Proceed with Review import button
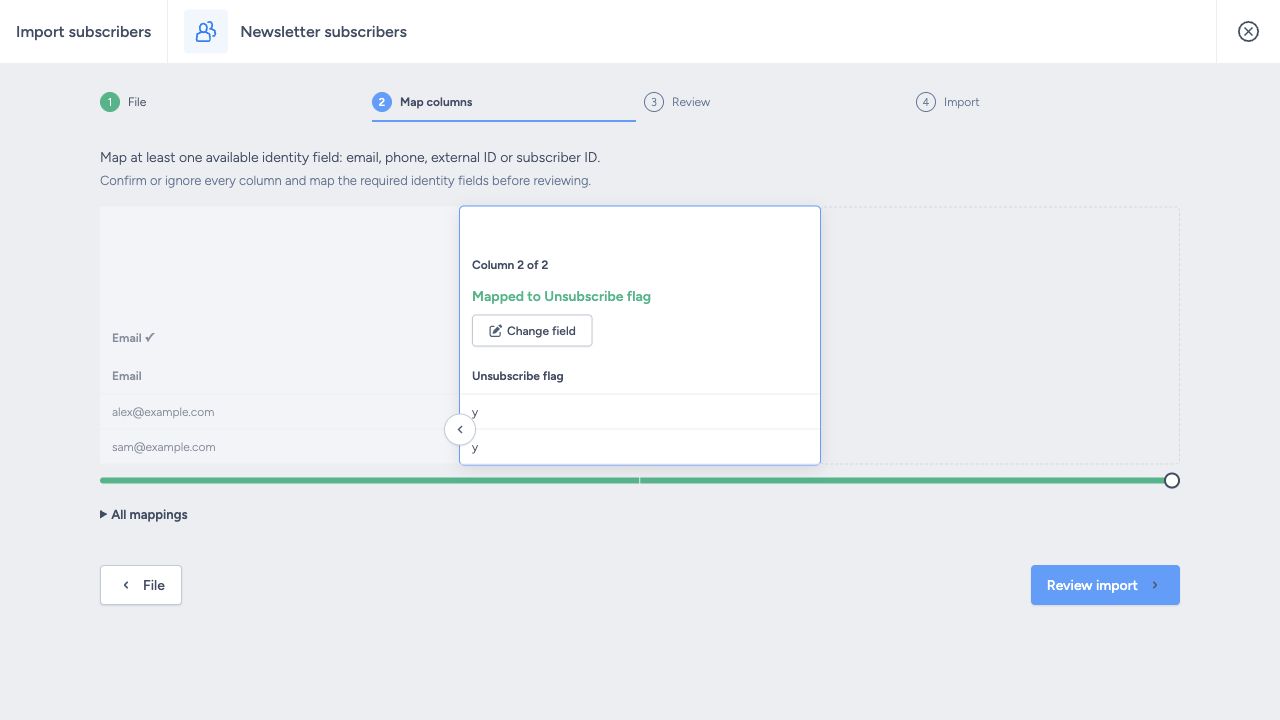1280x720 pixels. (x=1105, y=585)
